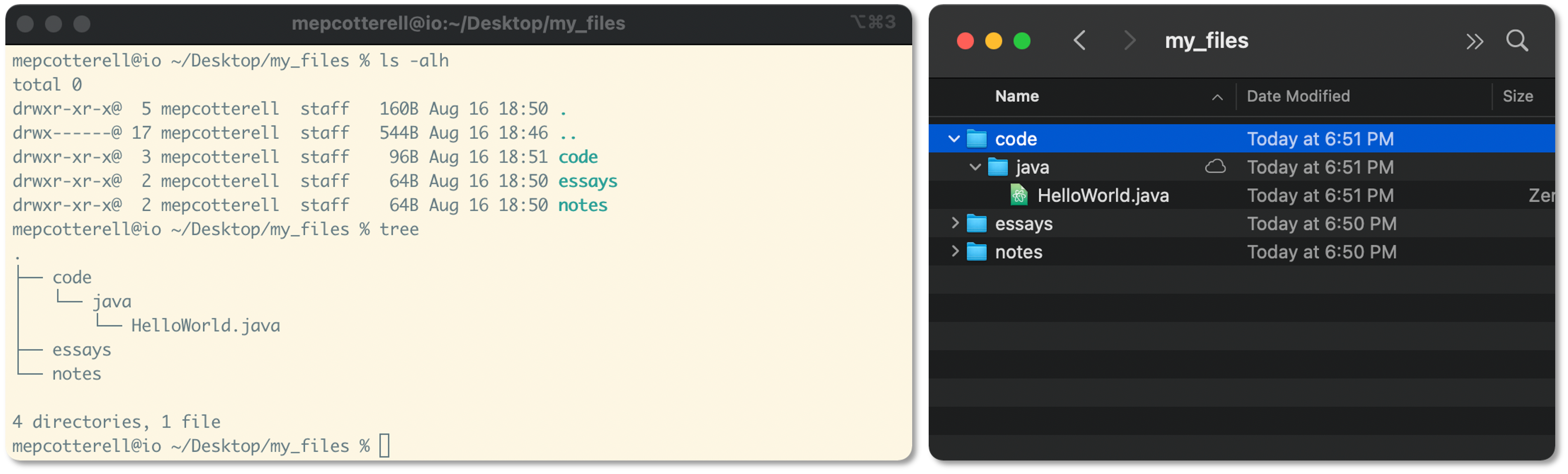Collapse the java folder disclosure triangle
The image size is (1568, 474).
click(975, 166)
